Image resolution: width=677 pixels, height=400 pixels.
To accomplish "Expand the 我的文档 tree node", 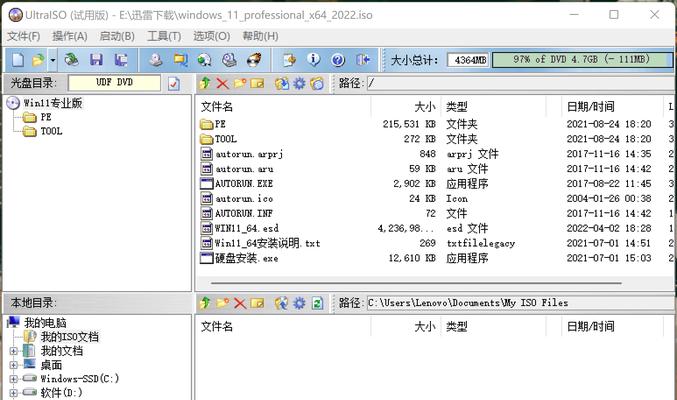I will (13, 351).
